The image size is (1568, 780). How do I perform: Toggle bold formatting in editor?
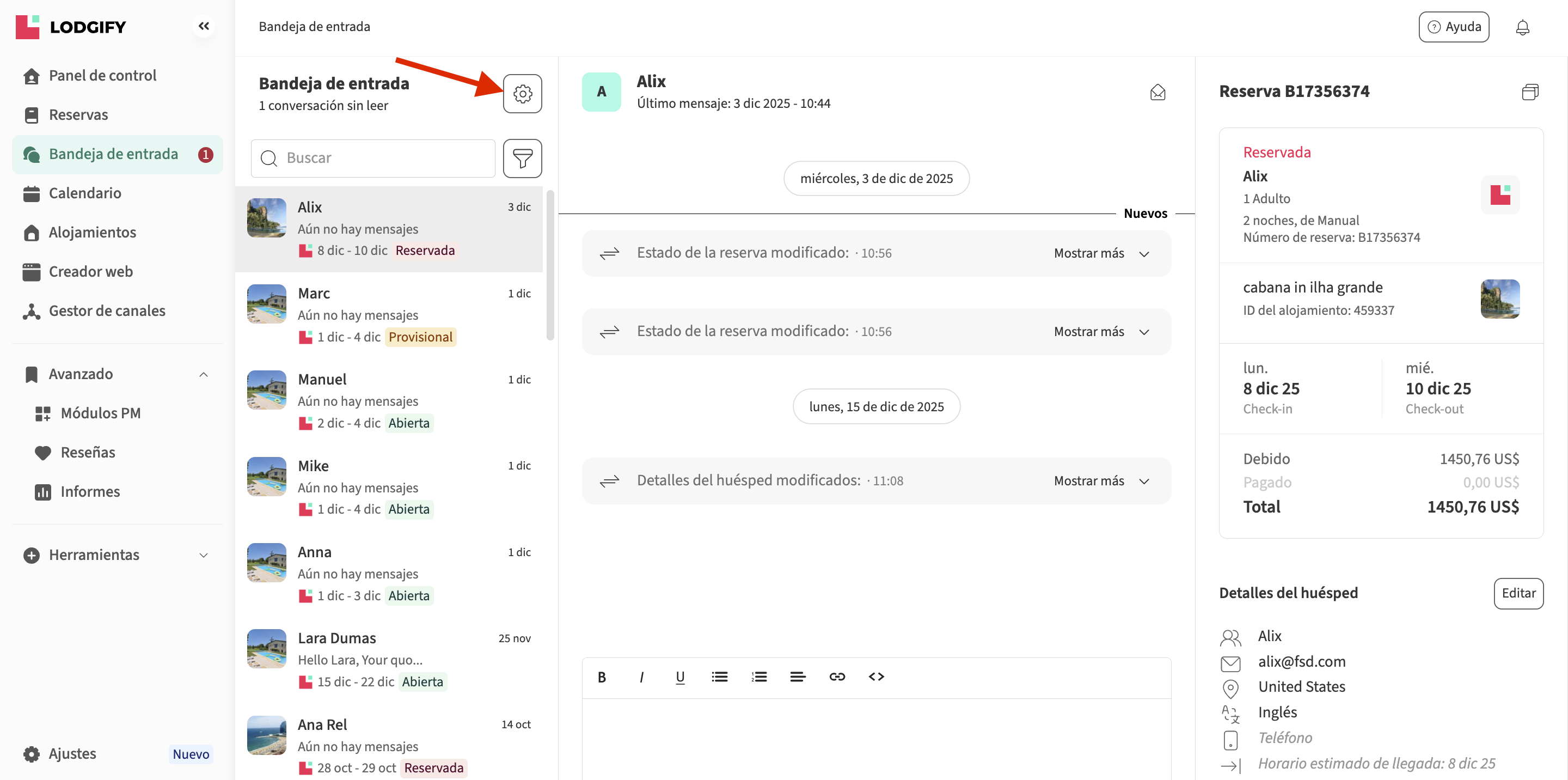click(x=602, y=677)
